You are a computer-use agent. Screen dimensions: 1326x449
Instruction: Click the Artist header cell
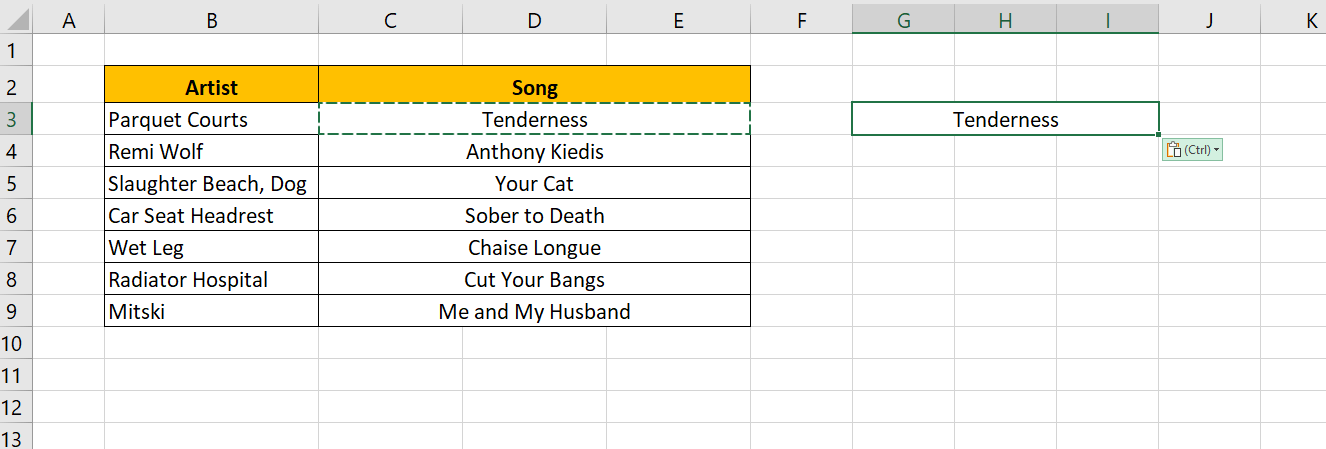click(x=211, y=88)
